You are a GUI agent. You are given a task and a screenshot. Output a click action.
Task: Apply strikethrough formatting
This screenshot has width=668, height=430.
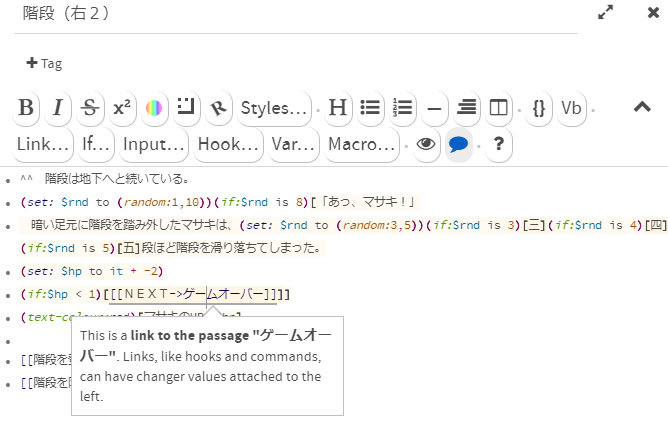(90, 108)
